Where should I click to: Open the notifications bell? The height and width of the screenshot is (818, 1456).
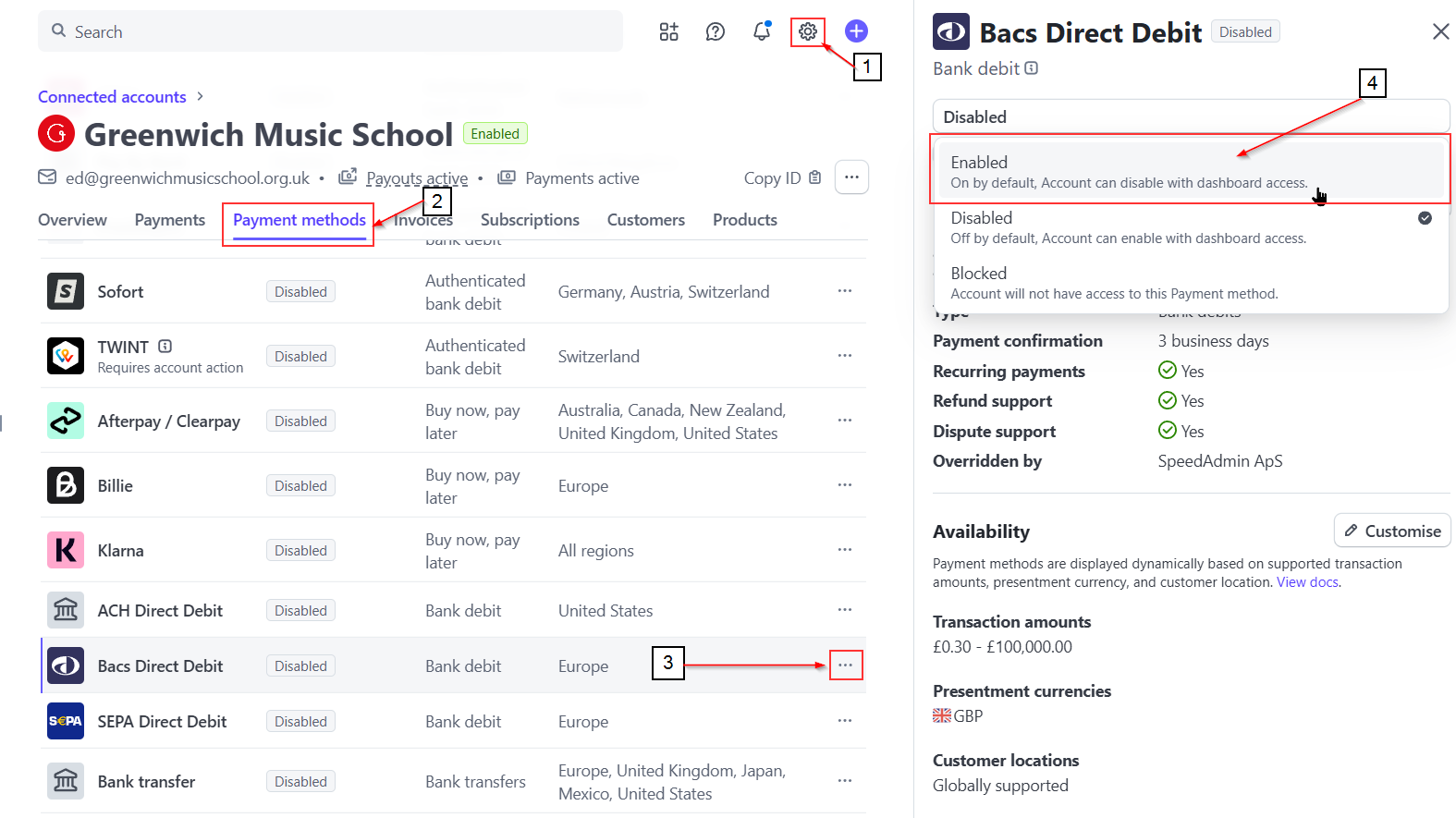click(x=762, y=31)
